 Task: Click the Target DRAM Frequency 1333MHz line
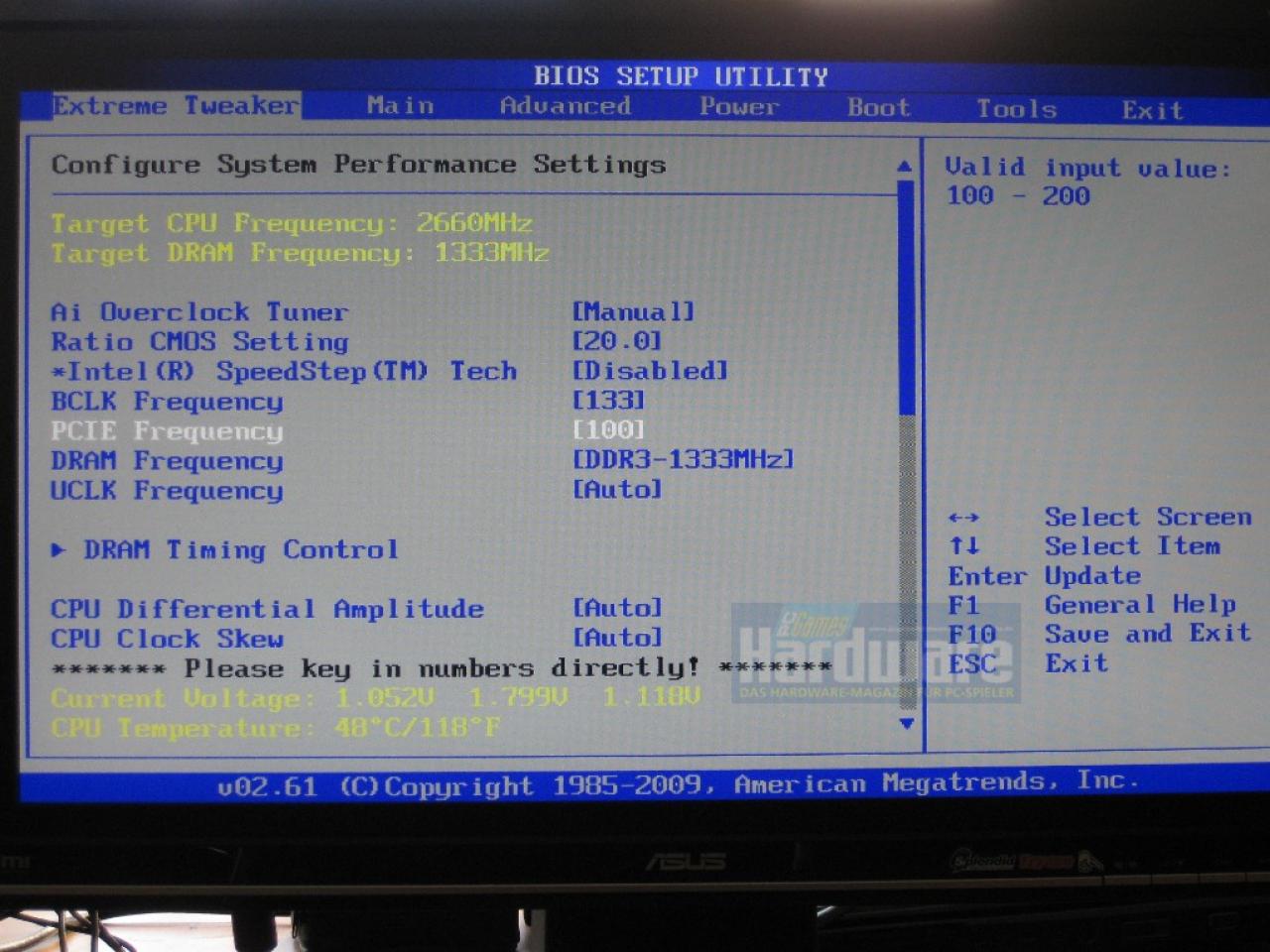click(300, 253)
